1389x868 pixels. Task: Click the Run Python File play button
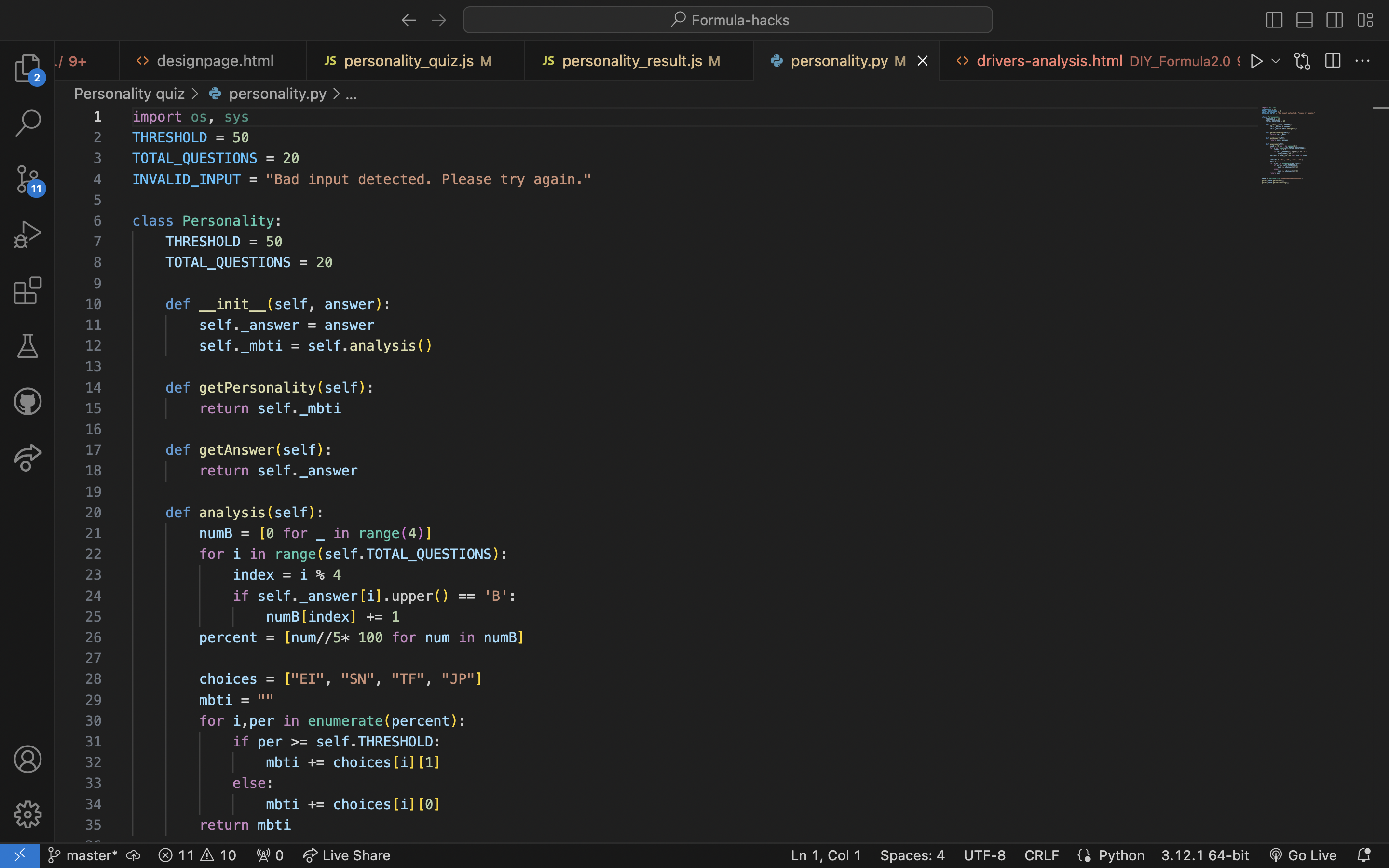[1256, 61]
